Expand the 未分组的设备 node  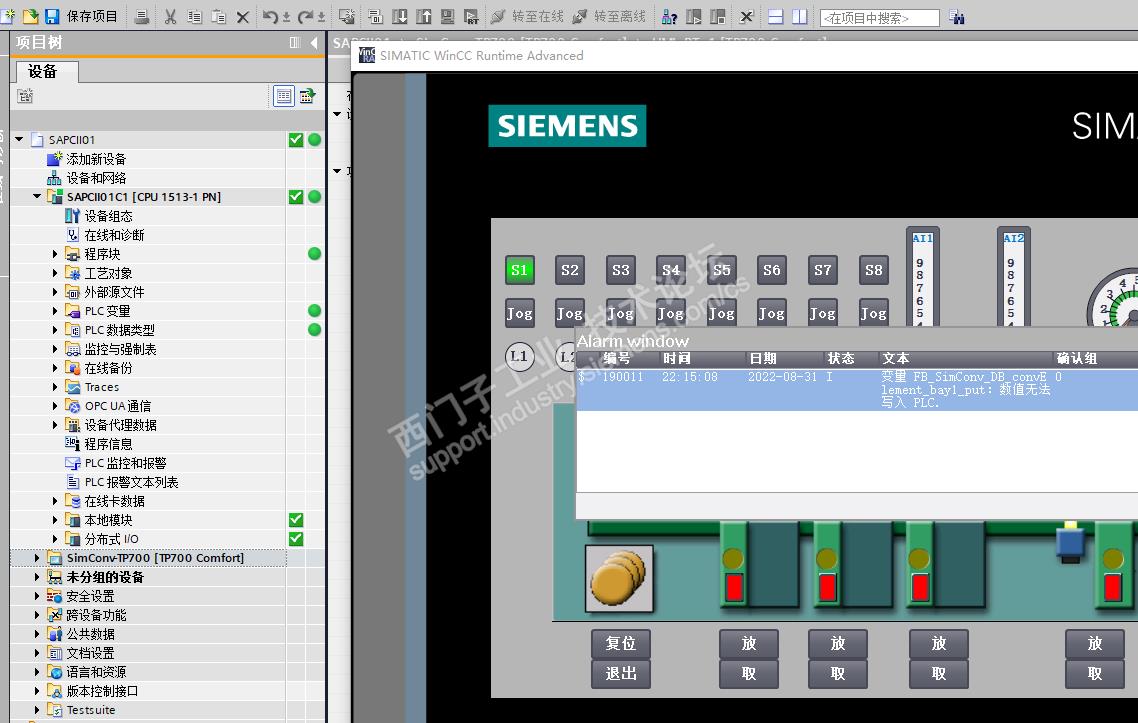[37, 577]
